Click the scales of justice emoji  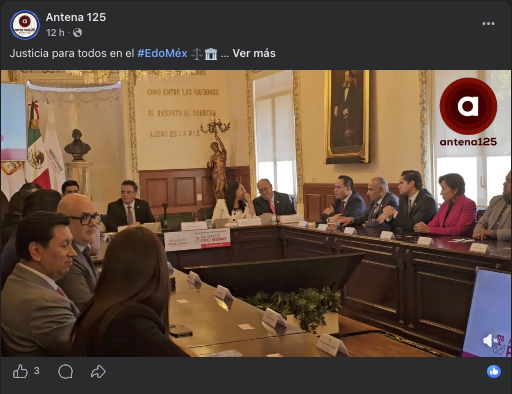tap(197, 54)
